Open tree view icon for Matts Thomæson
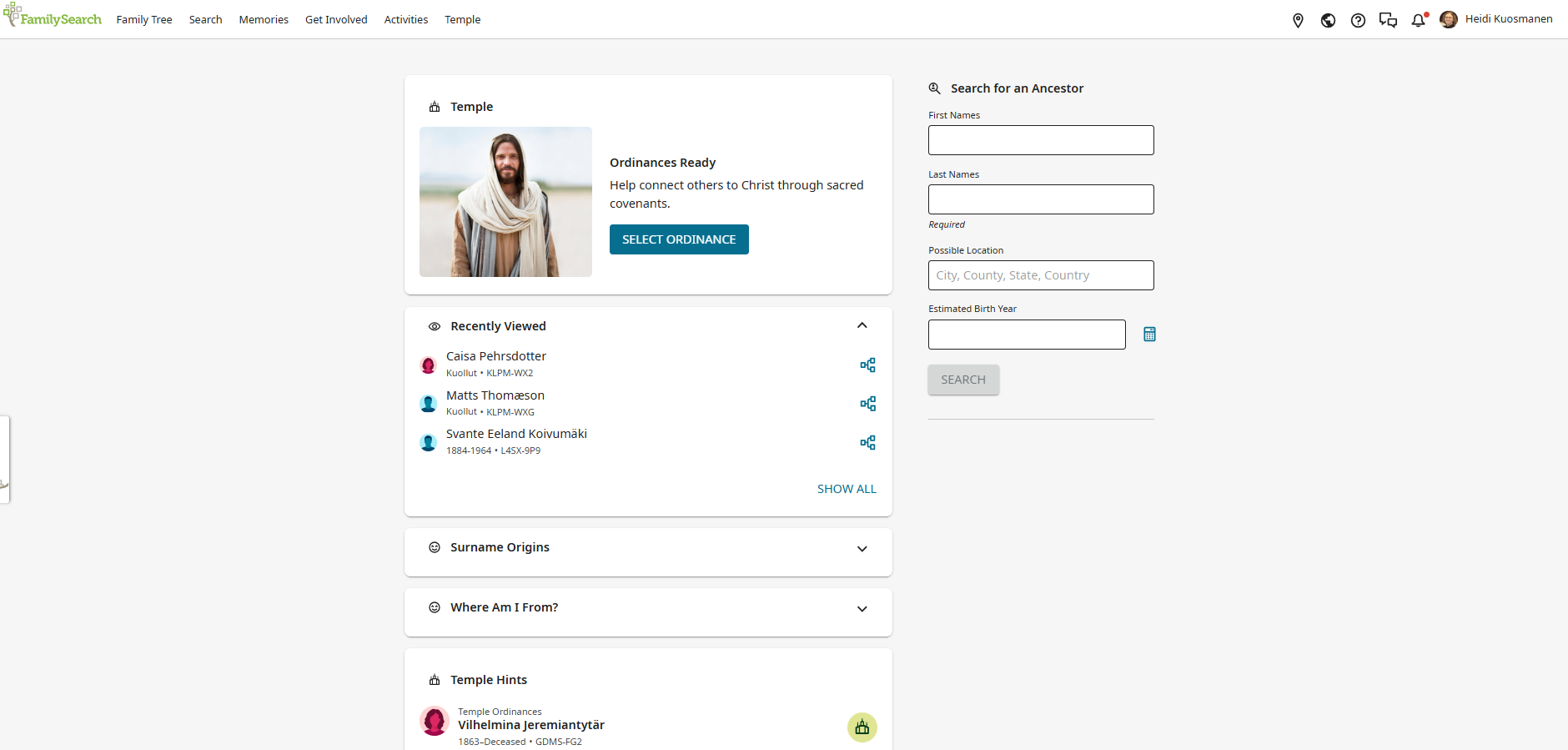 (867, 404)
